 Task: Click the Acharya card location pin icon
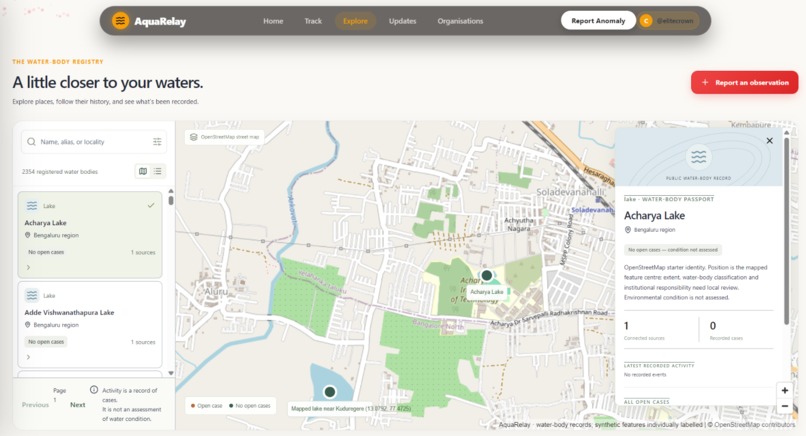point(28,235)
